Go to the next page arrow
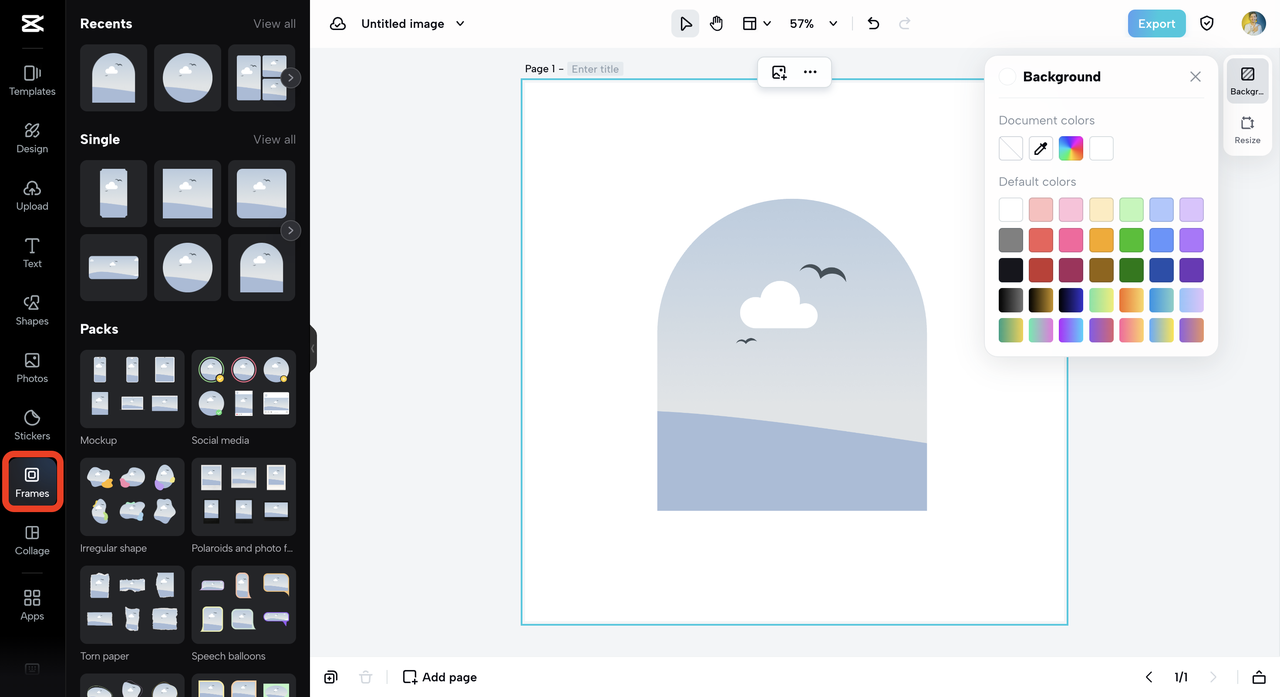 click(x=1214, y=677)
